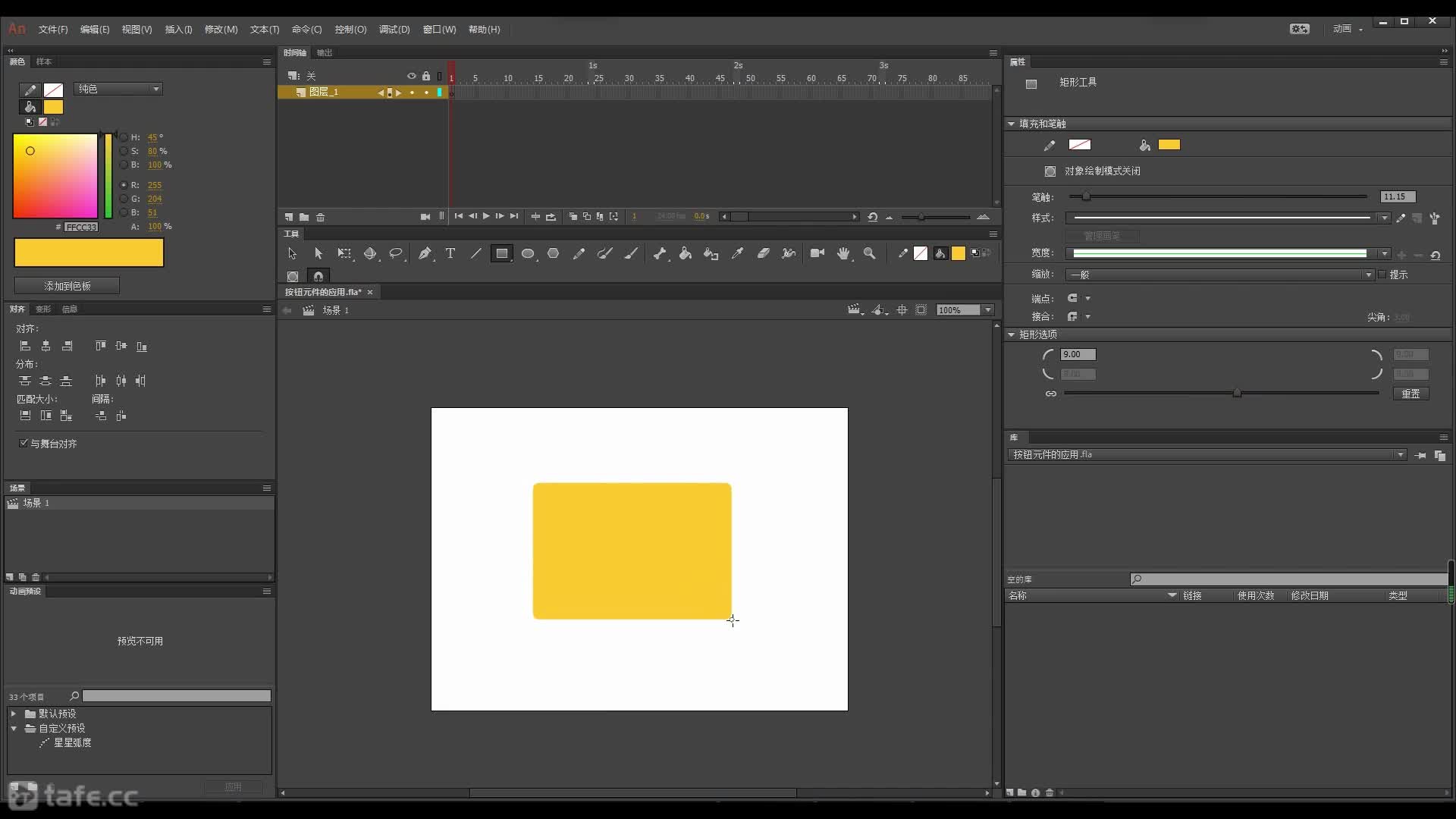The height and width of the screenshot is (819, 1456).
Task: Select the Subselection tool
Action: [x=318, y=253]
